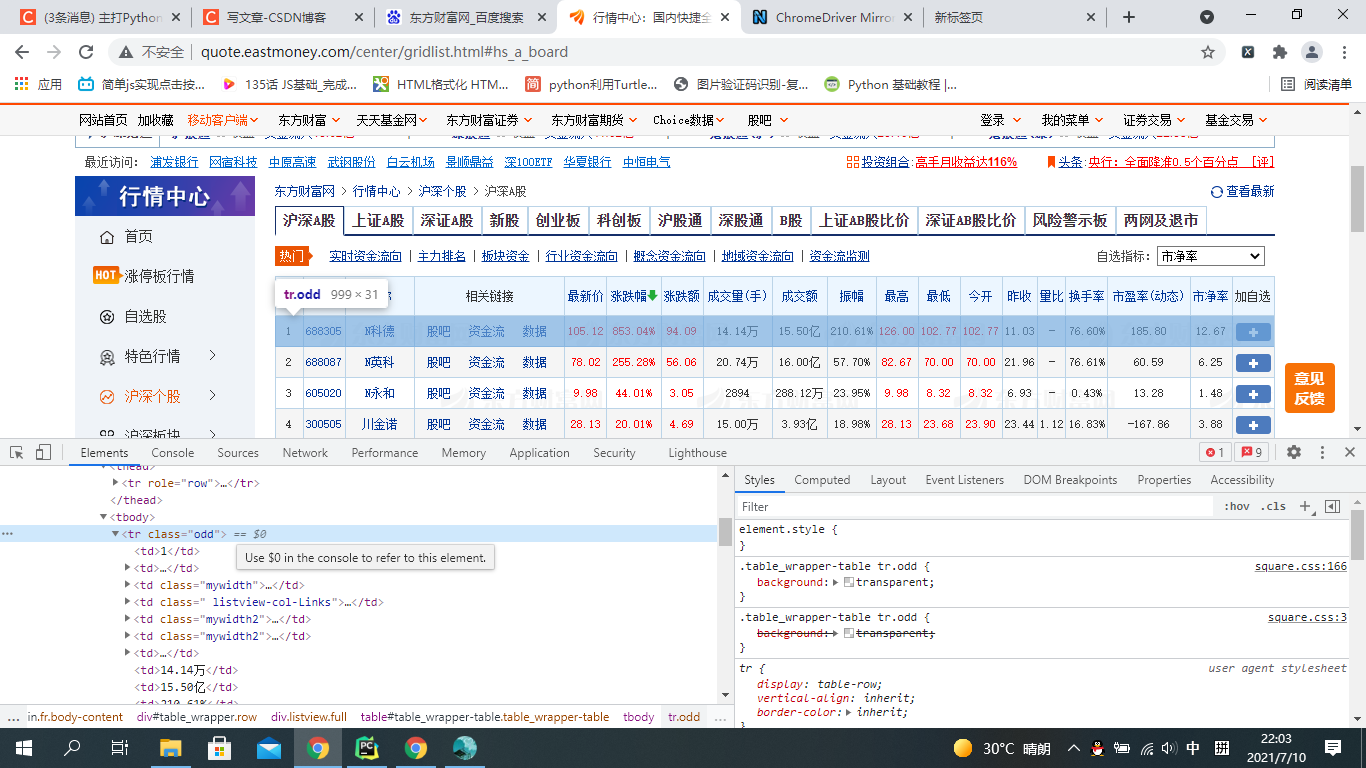The image size is (1366, 768).
Task: Collapse the tbody node in the DOM tree
Action: [103, 517]
